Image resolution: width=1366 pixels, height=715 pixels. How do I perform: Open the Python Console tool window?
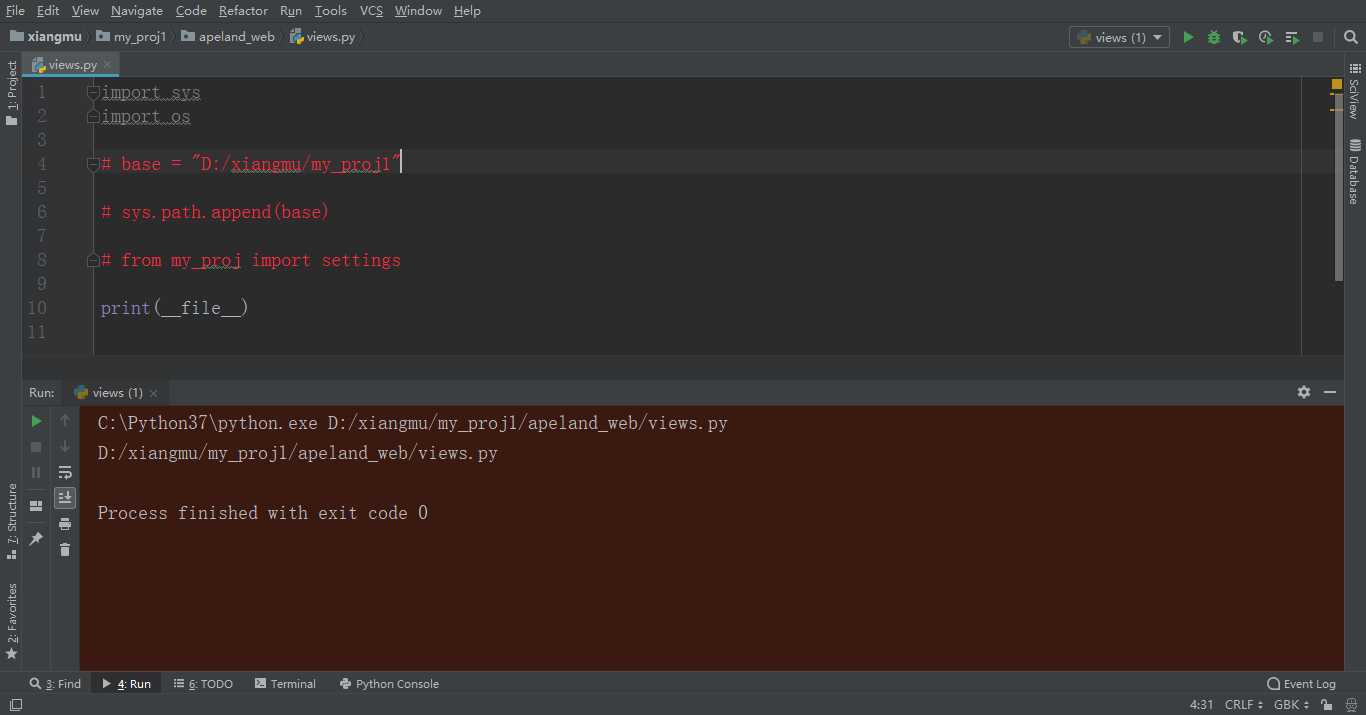pos(389,684)
